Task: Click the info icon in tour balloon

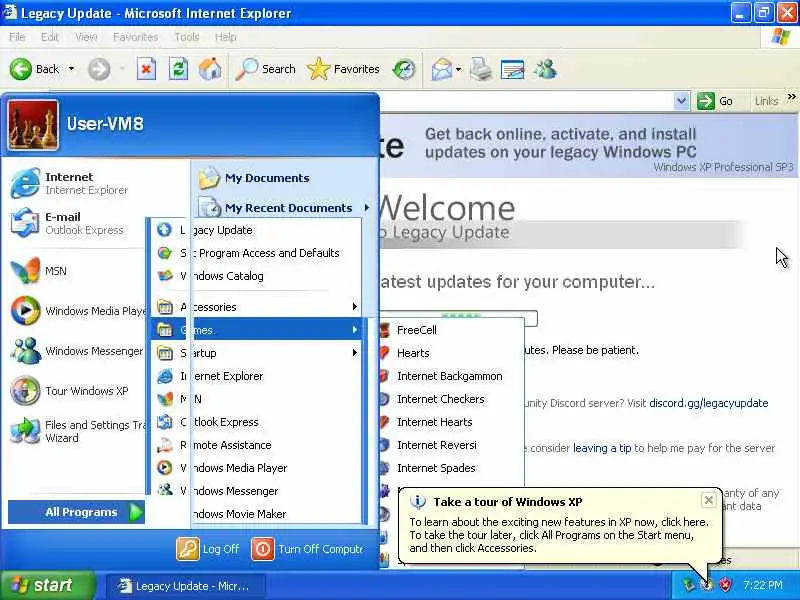Action: tap(417, 502)
